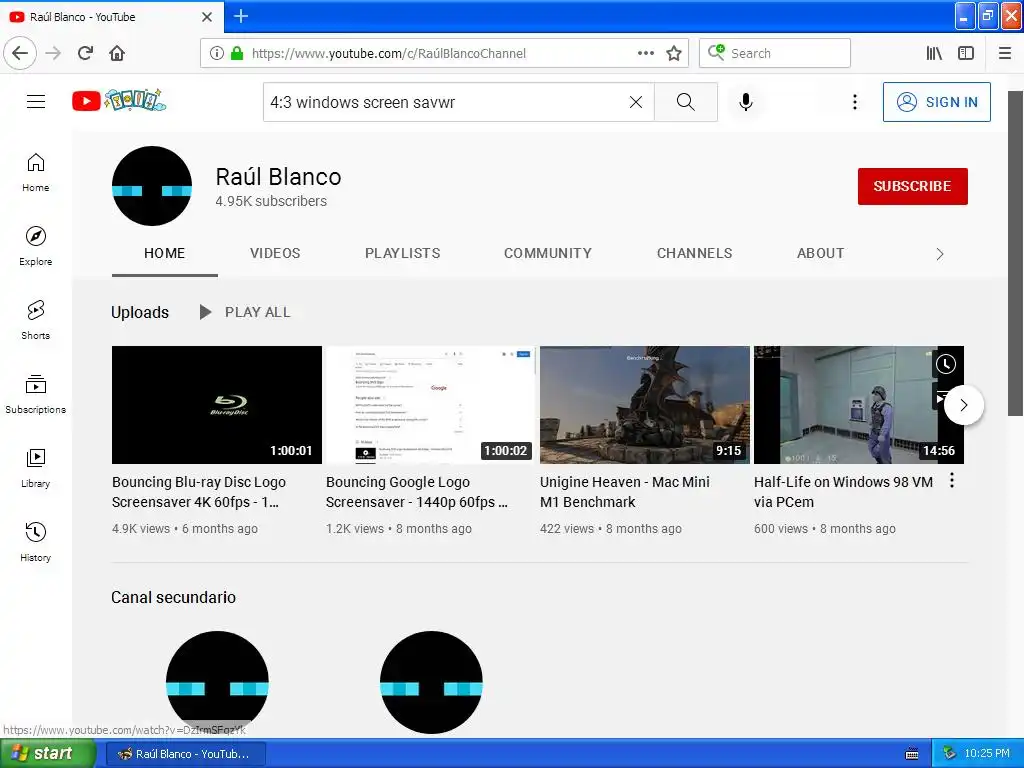1024x768 pixels.
Task: Open Bouncing Blu-ray Disc Logo thumbnail
Action: tap(217, 405)
